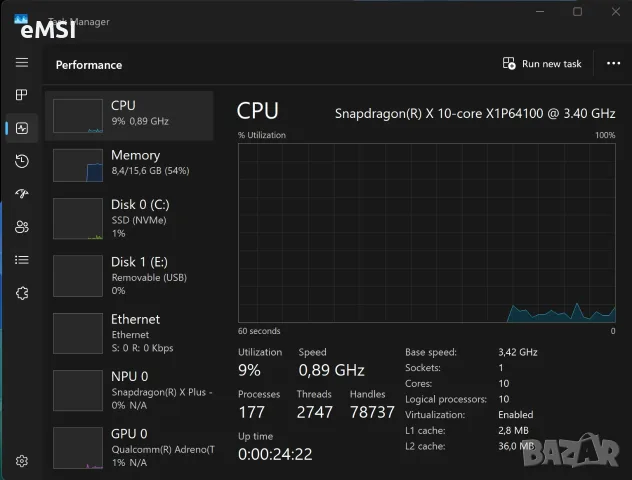This screenshot has width=632, height=480.
Task: Open the Details list icon
Action: click(x=22, y=260)
